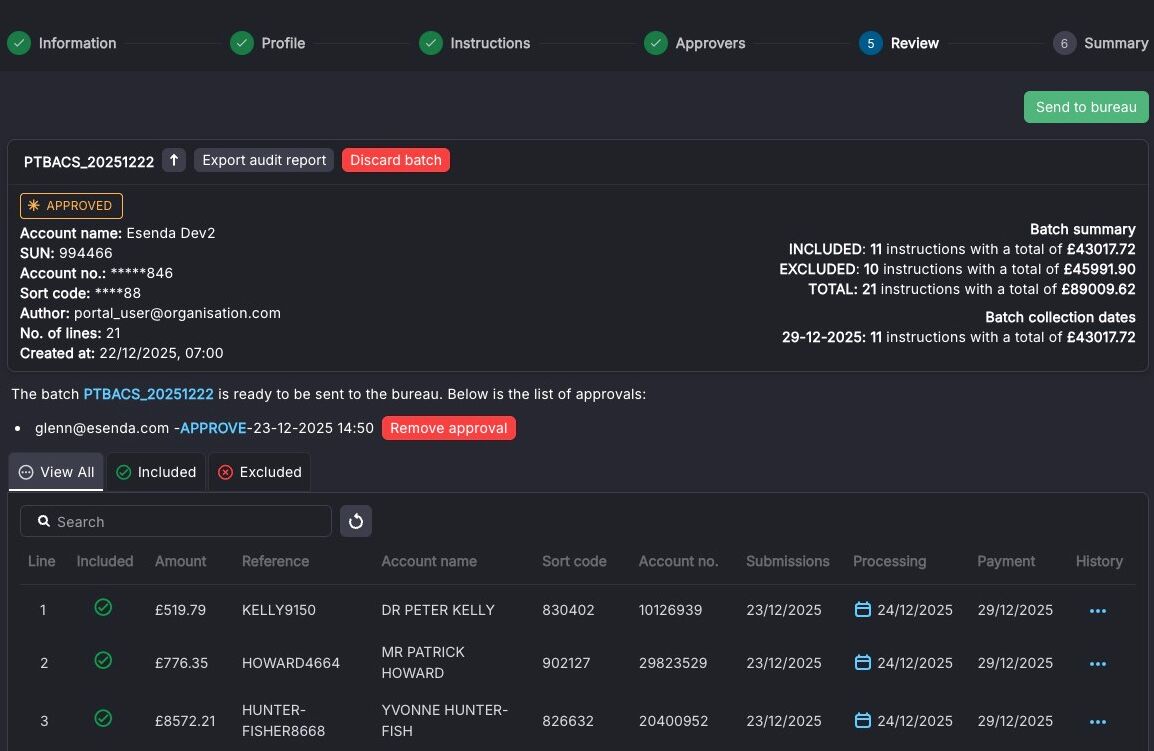Click the green check on Approvers step
The width and height of the screenshot is (1154, 751).
[656, 43]
